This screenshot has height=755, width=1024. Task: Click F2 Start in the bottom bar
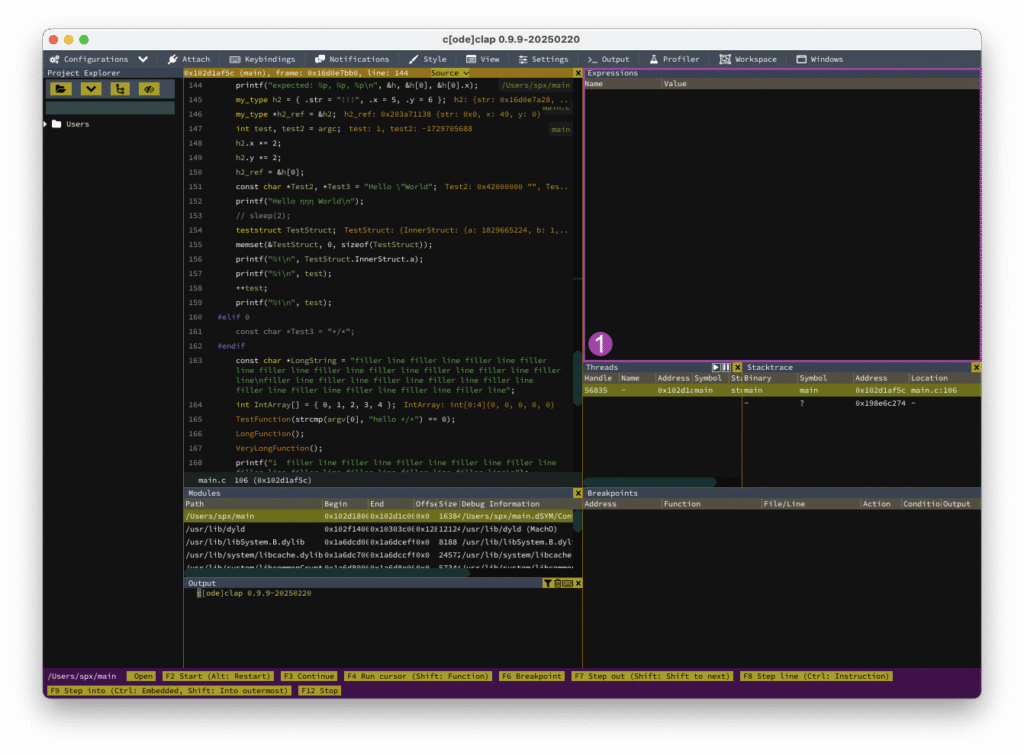click(217, 677)
